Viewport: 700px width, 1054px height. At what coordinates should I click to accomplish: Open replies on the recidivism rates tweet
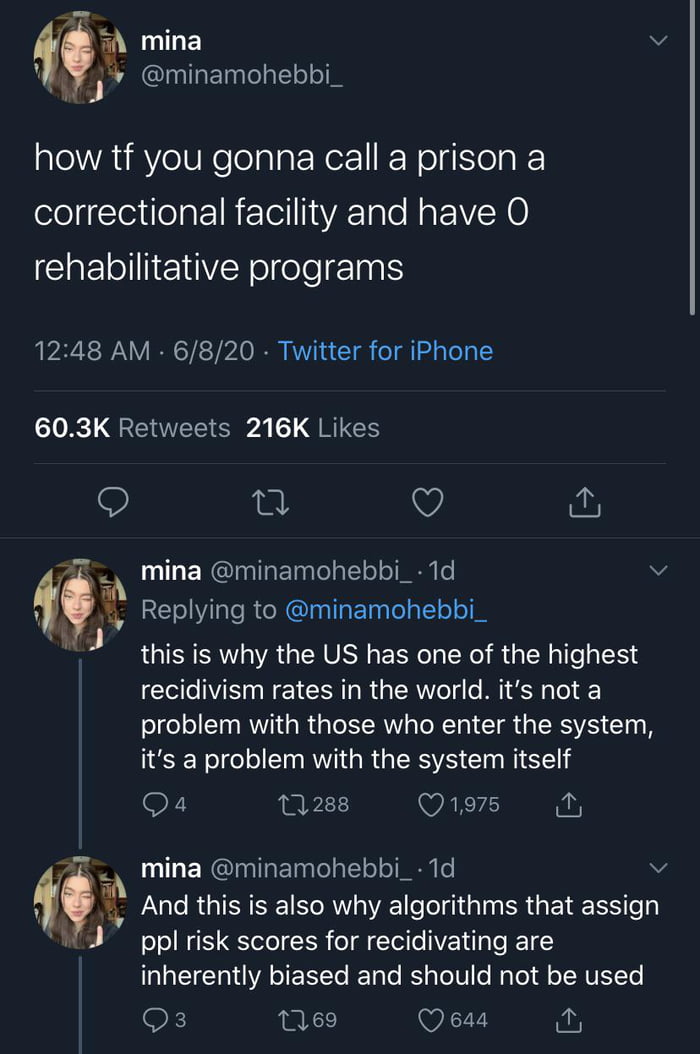[155, 804]
